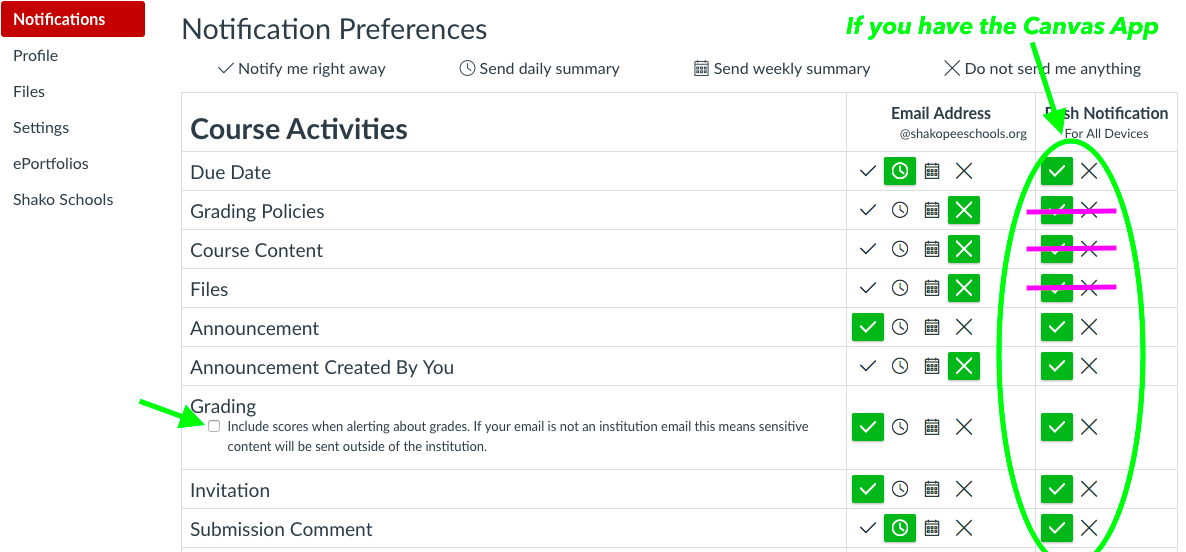Disable email notifications for Announcement
The width and height of the screenshot is (1186, 552).
pyautogui.click(x=964, y=328)
